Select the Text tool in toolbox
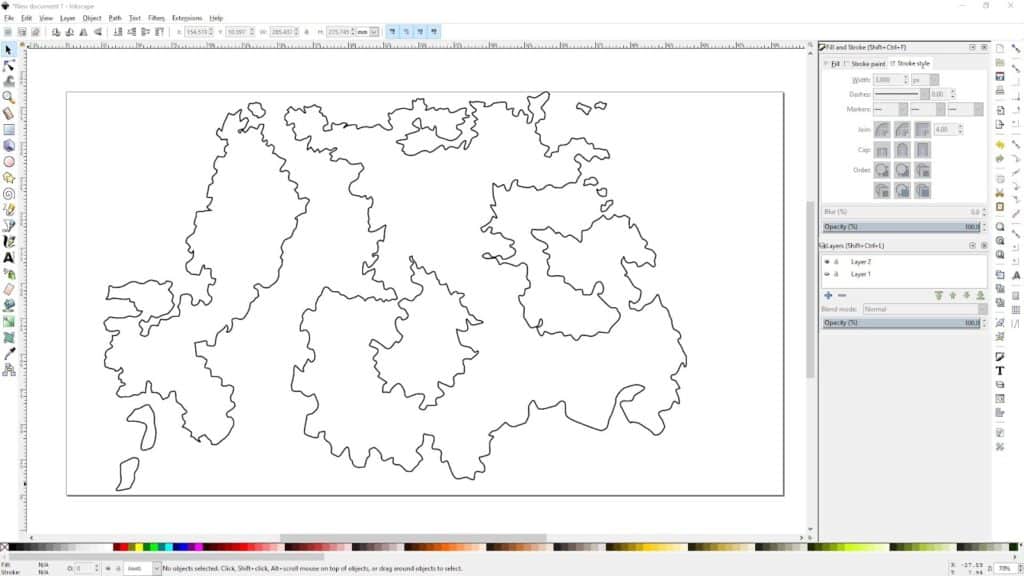Image resolution: width=1024 pixels, height=576 pixels. tap(8, 258)
